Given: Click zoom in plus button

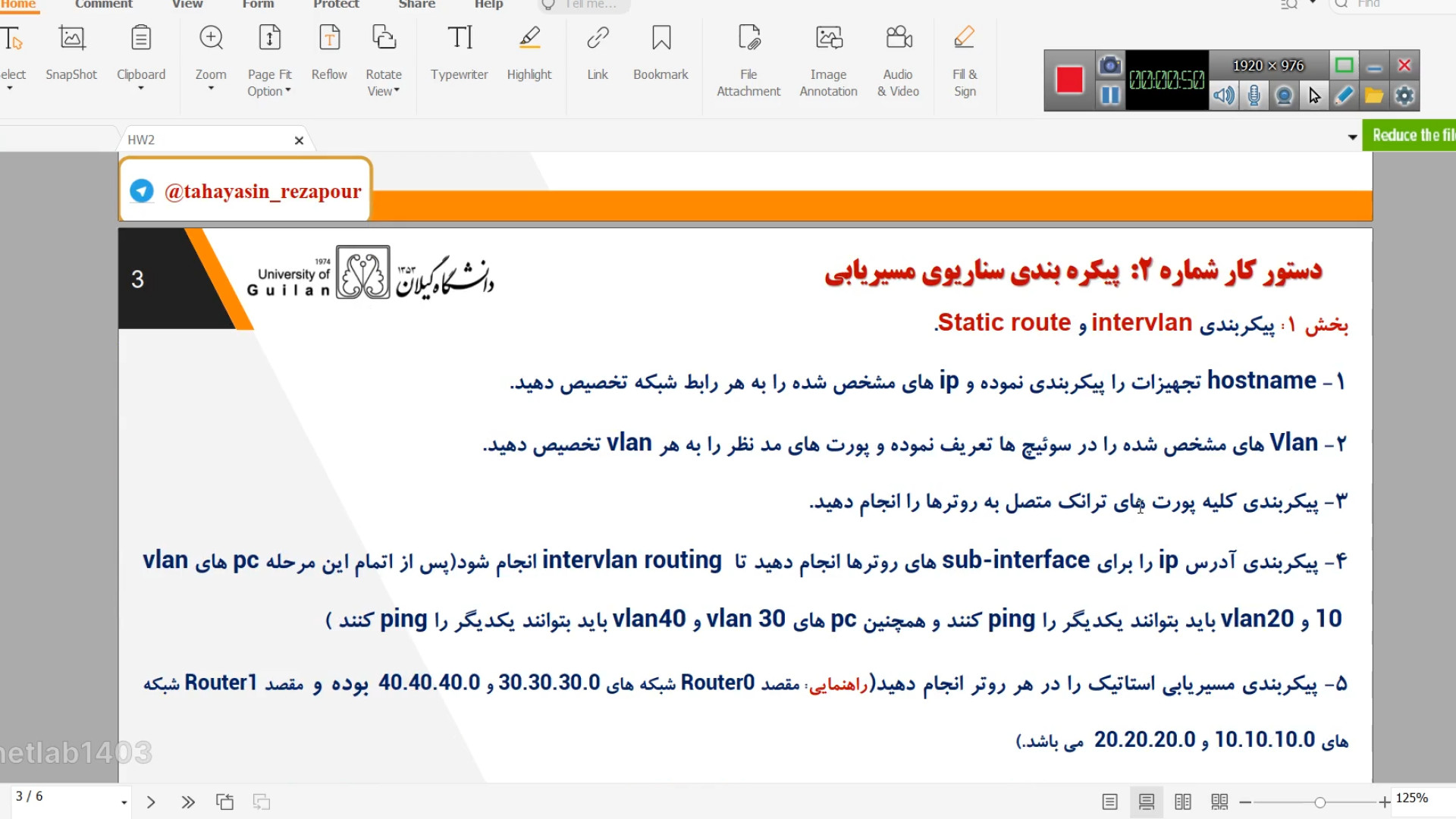Looking at the screenshot, I should [x=1385, y=802].
